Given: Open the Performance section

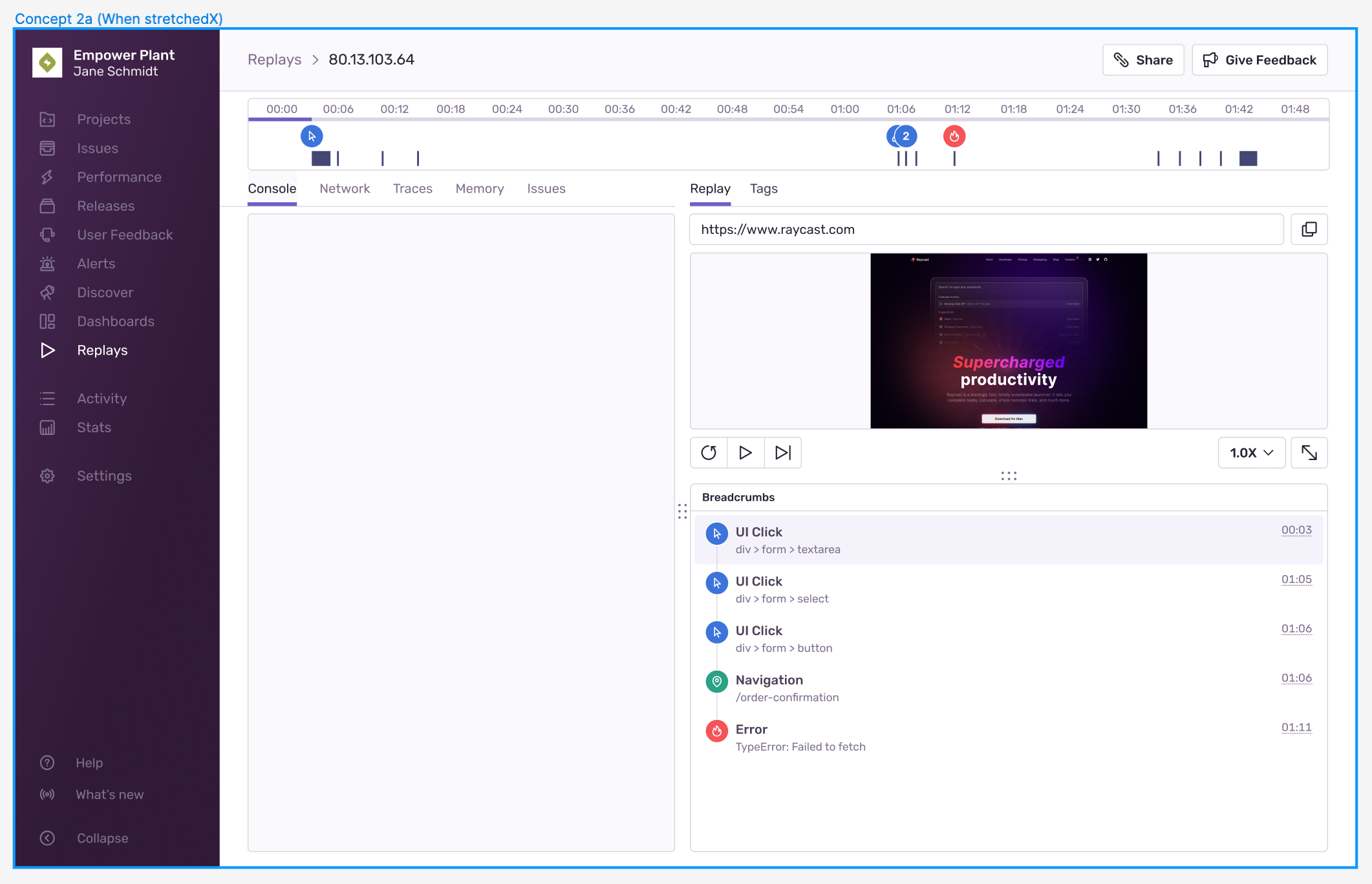Looking at the screenshot, I should (119, 176).
